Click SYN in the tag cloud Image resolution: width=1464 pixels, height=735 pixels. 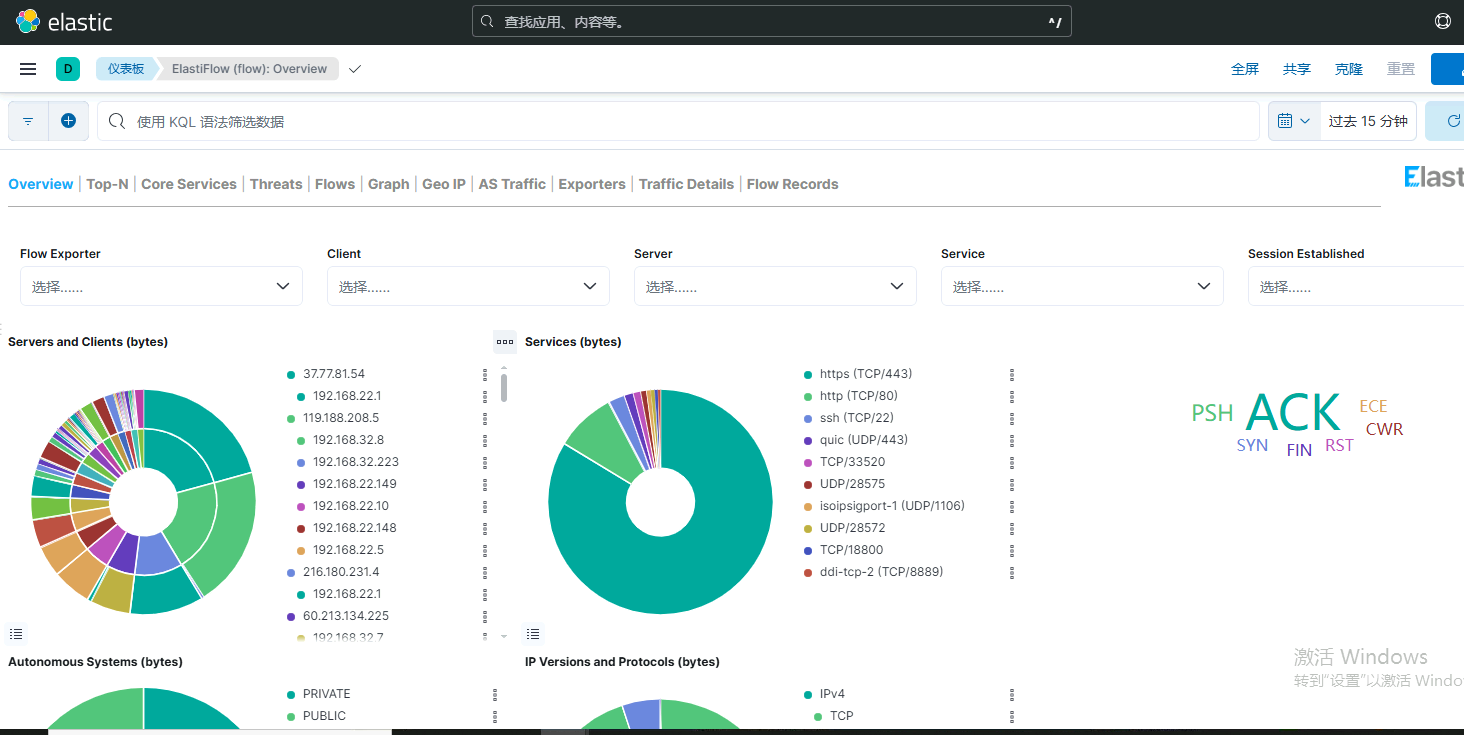[x=1252, y=445]
